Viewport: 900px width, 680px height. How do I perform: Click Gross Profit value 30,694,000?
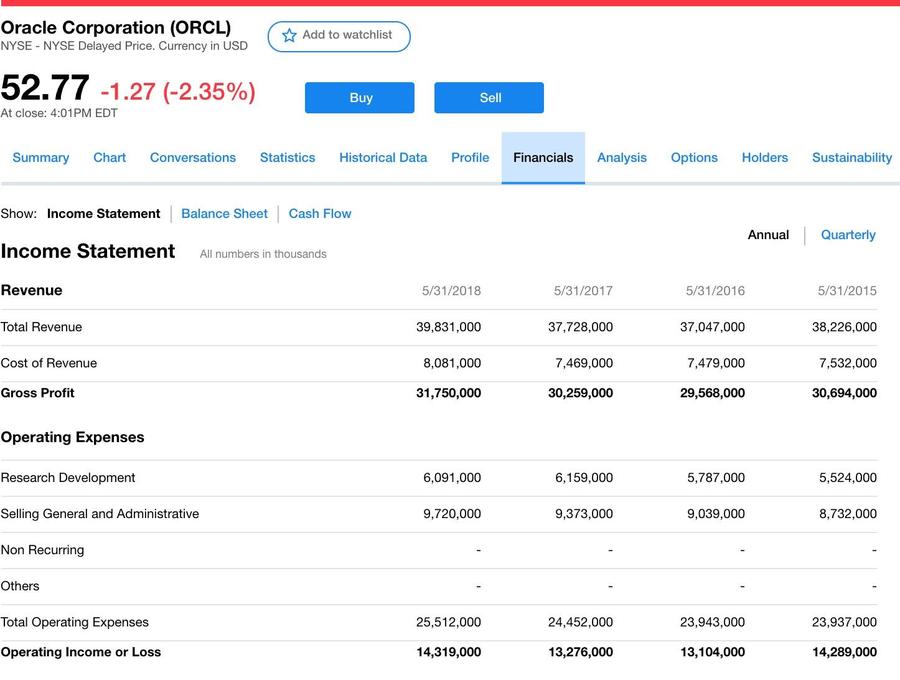pyautogui.click(x=844, y=393)
